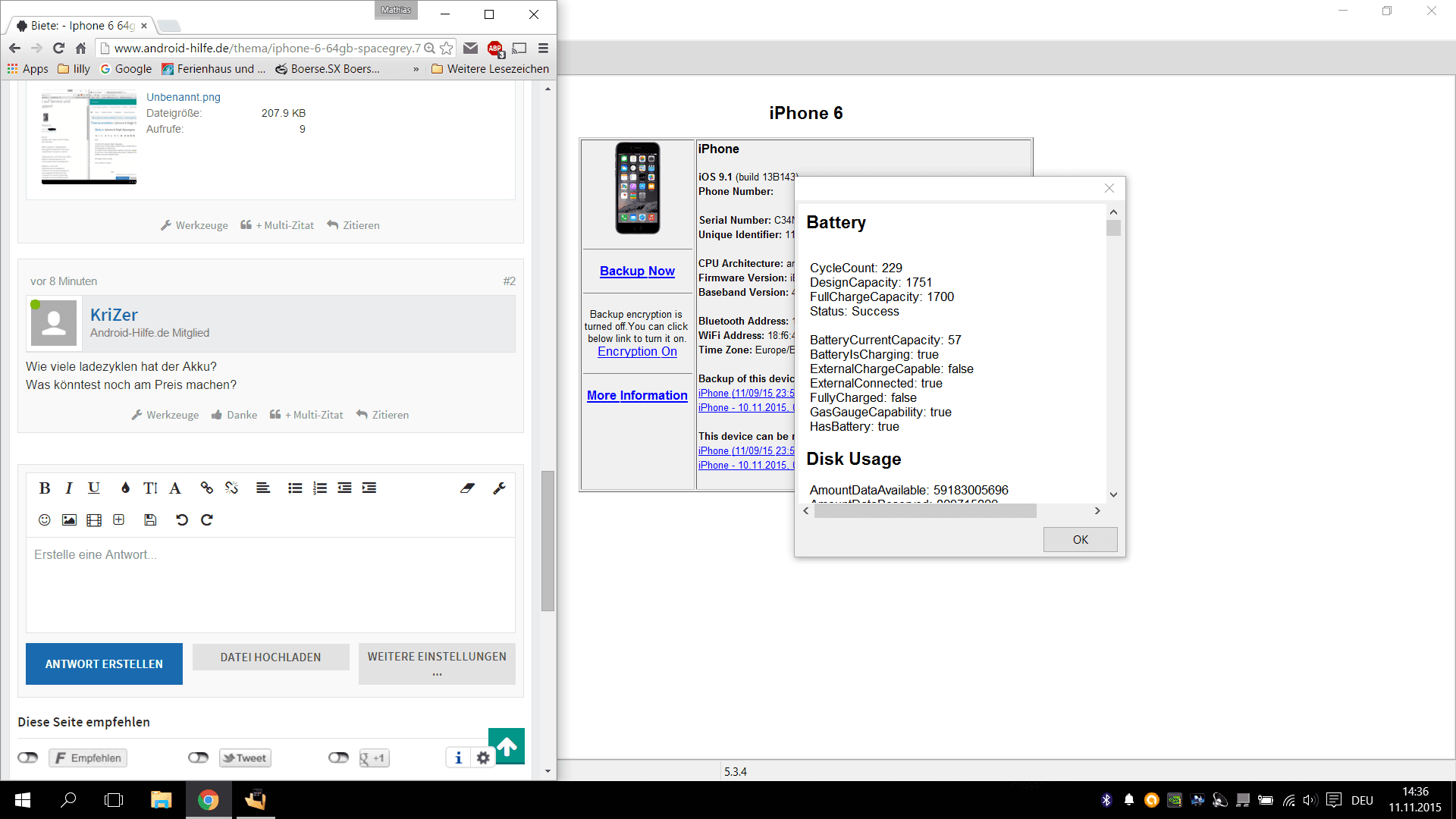Expand hidden bookmarks with the chevron

click(x=416, y=69)
